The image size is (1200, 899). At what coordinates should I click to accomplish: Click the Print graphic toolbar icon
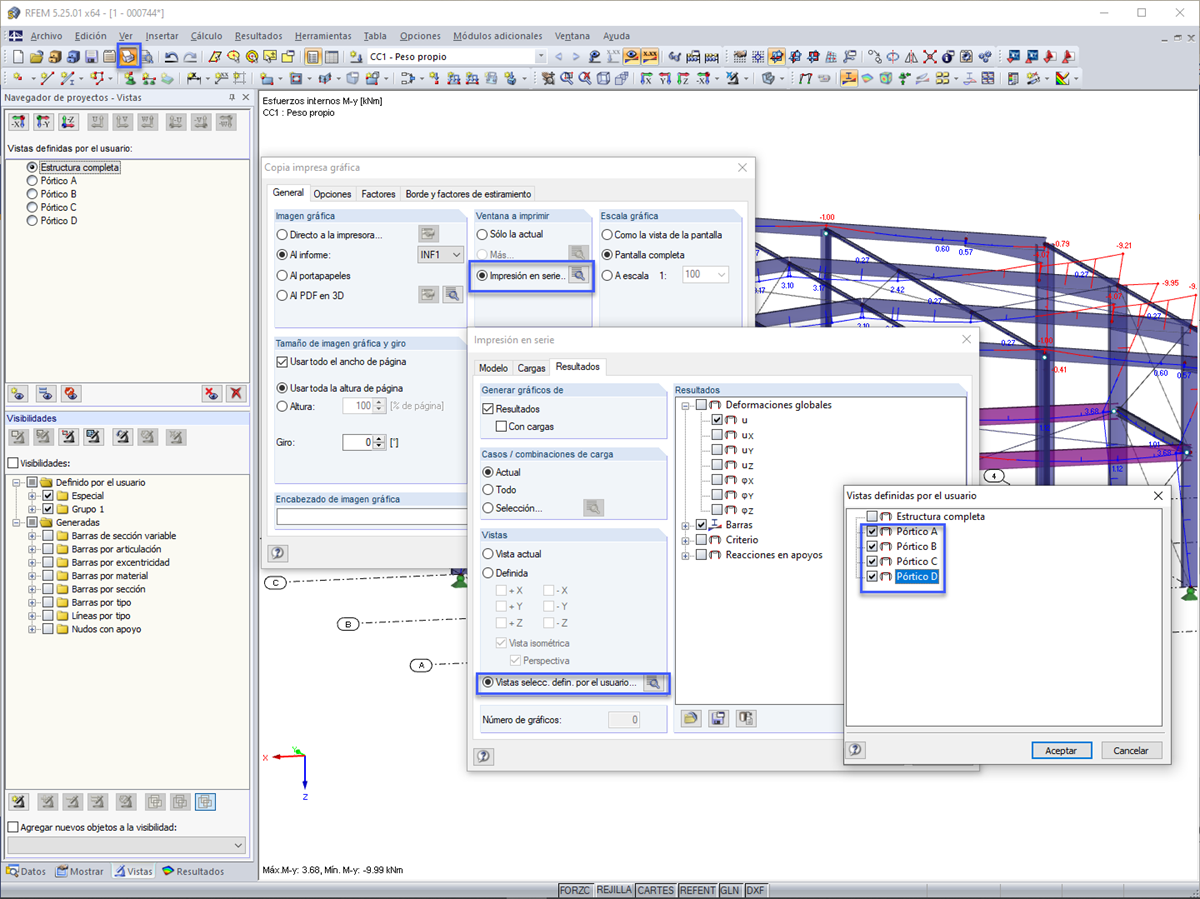click(x=128, y=57)
